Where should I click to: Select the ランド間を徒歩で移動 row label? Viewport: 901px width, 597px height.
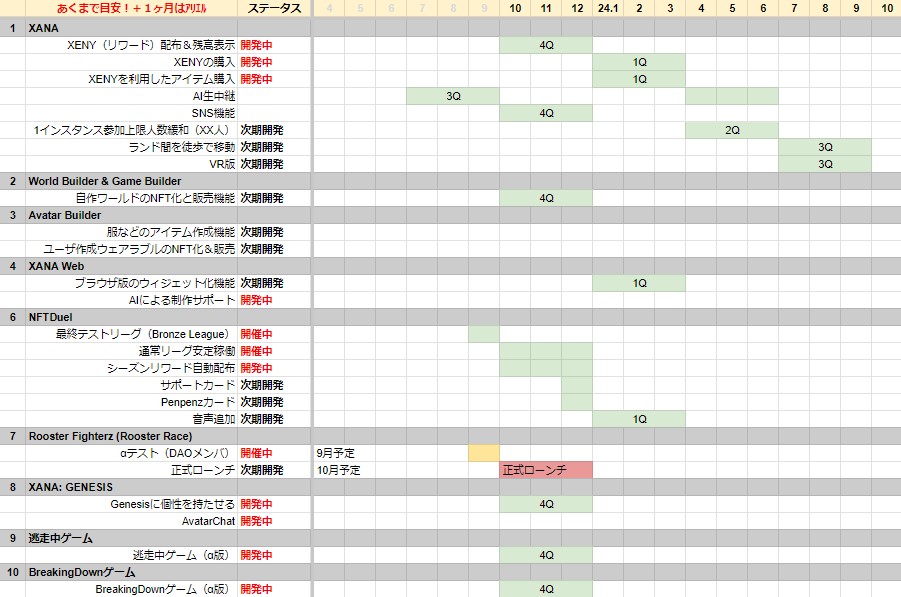point(182,147)
